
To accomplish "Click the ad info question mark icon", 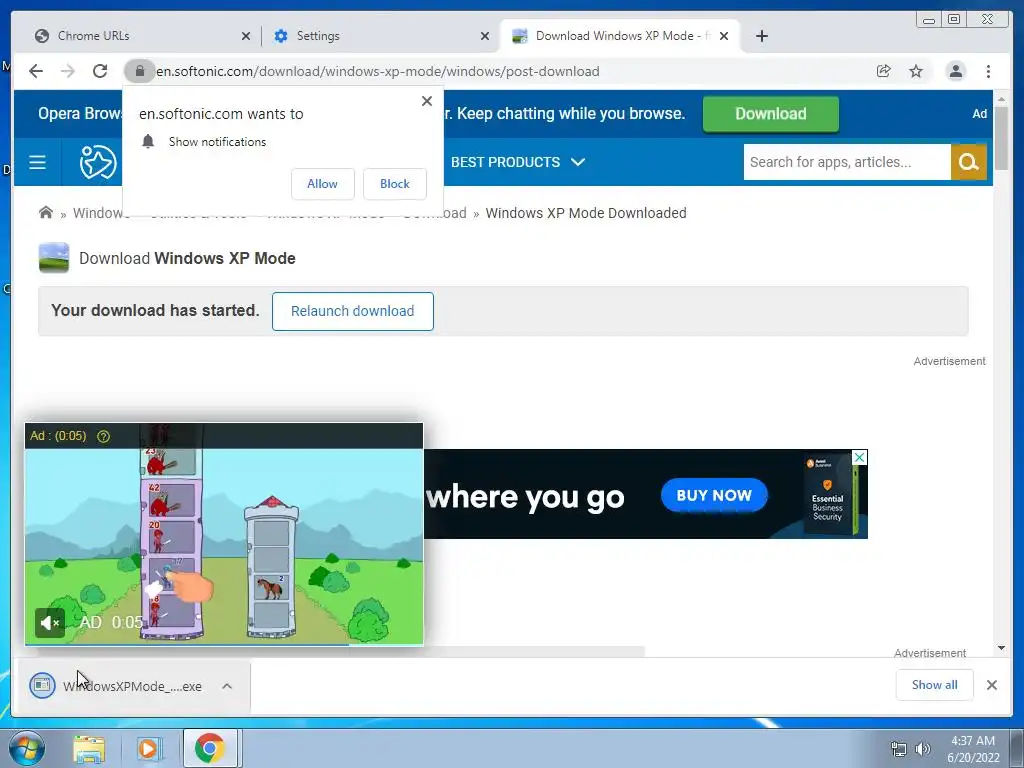I will point(103,436).
